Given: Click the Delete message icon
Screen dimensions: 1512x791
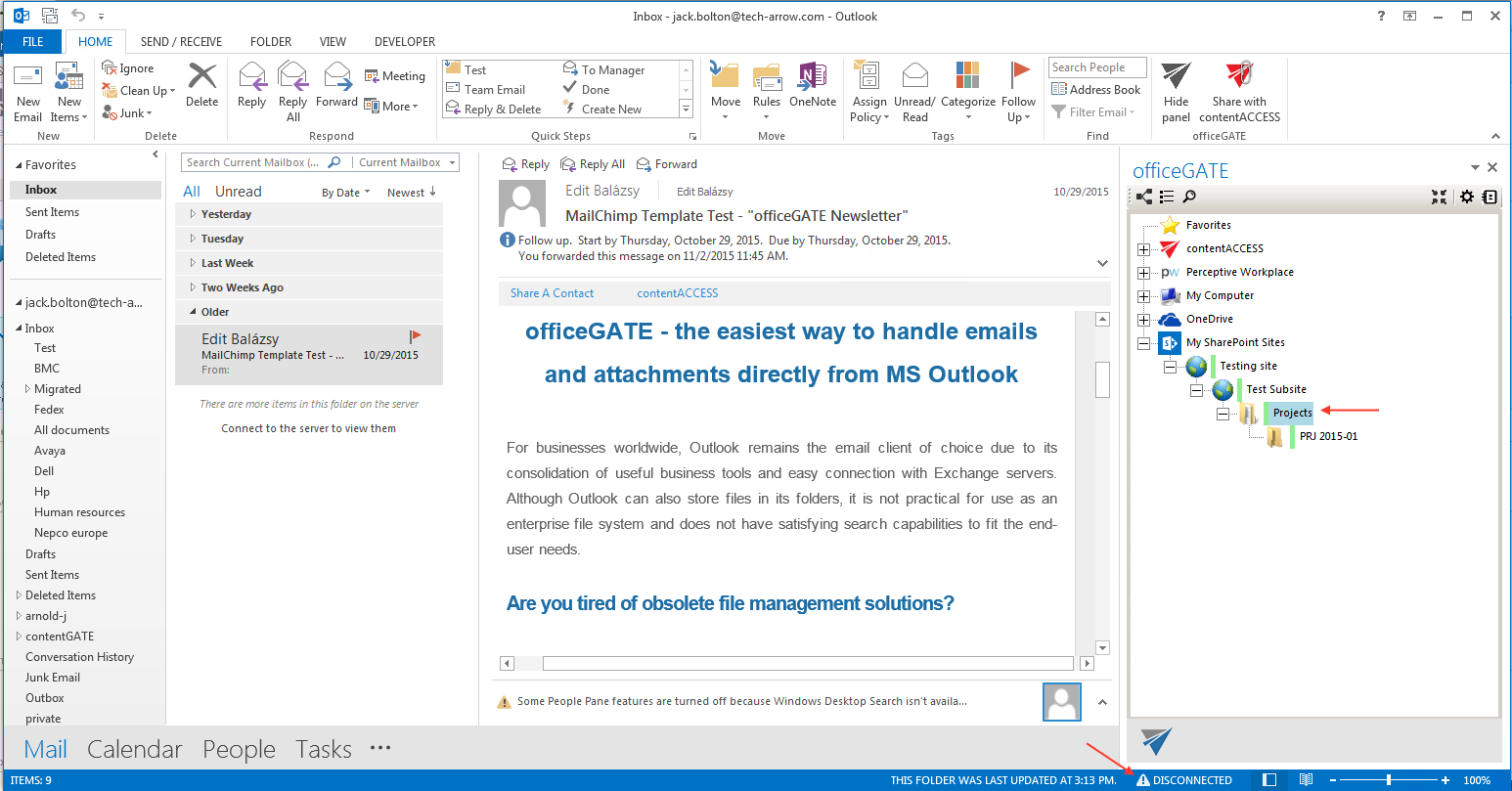Looking at the screenshot, I should pos(201,85).
